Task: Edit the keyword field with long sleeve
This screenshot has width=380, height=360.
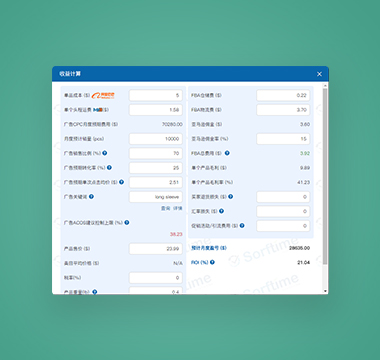Action: click(156, 197)
